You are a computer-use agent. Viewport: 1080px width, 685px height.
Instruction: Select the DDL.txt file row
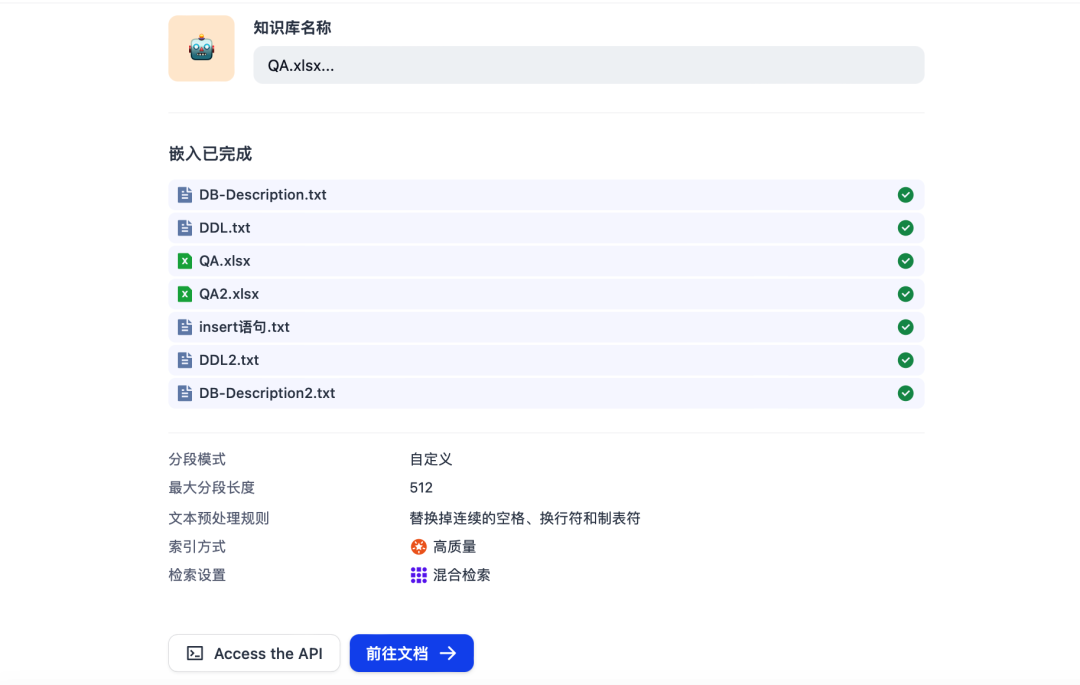coord(546,227)
